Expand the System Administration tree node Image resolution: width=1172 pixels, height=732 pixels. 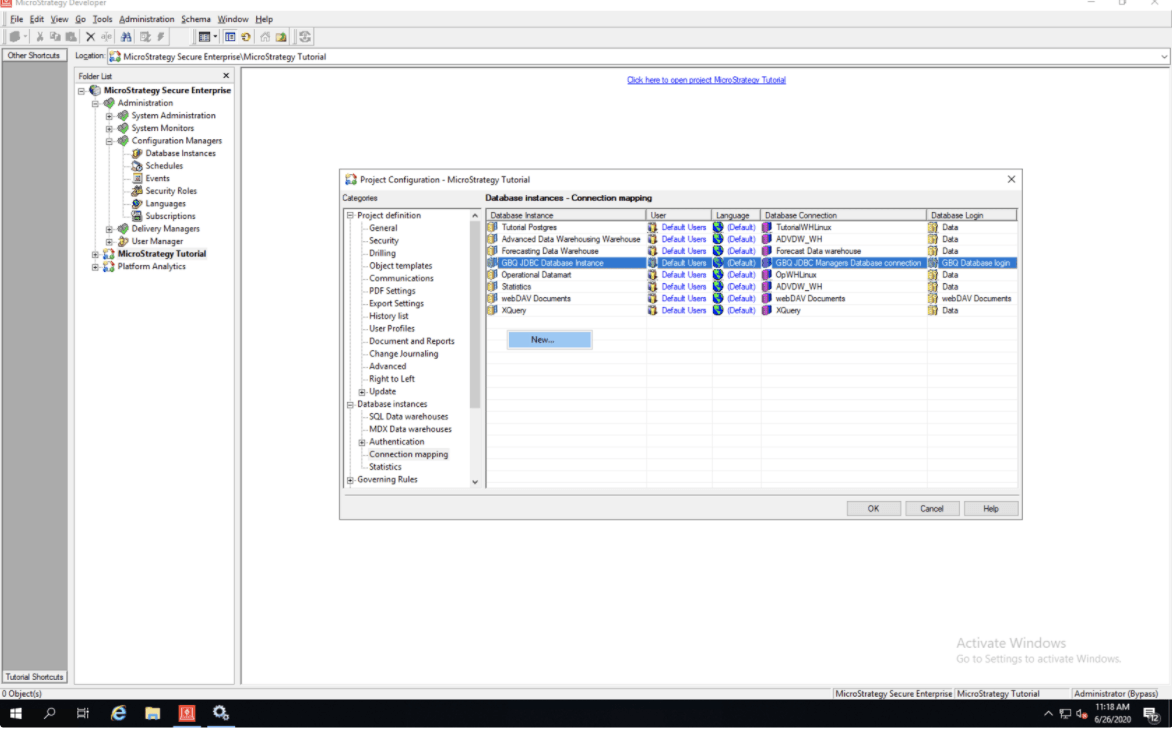tap(110, 116)
